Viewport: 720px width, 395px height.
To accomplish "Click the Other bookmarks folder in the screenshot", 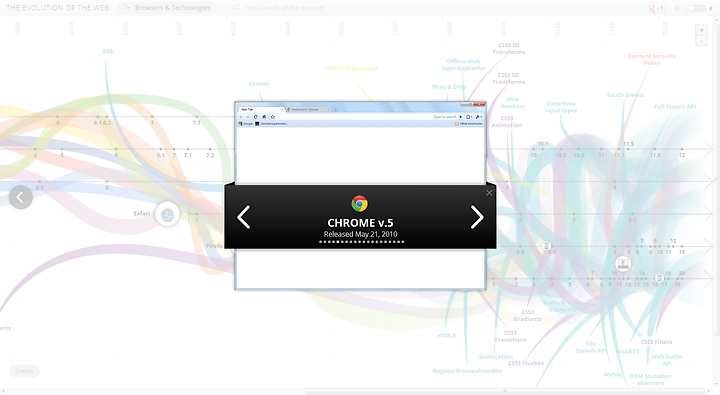I will click(x=469, y=124).
